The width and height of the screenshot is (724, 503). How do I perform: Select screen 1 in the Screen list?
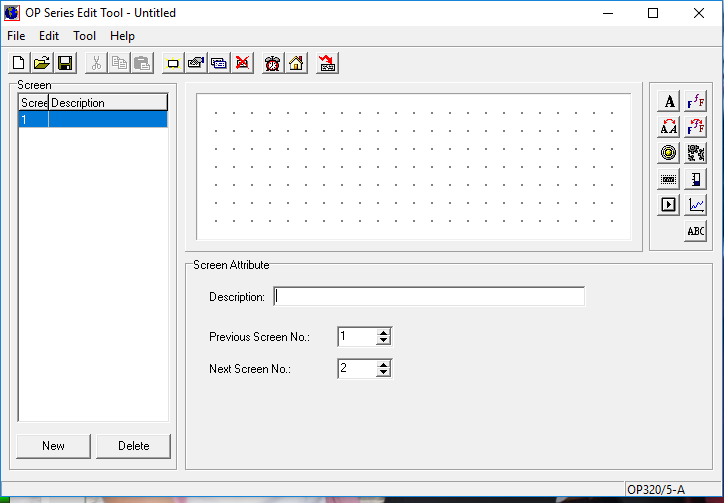tap(92, 119)
